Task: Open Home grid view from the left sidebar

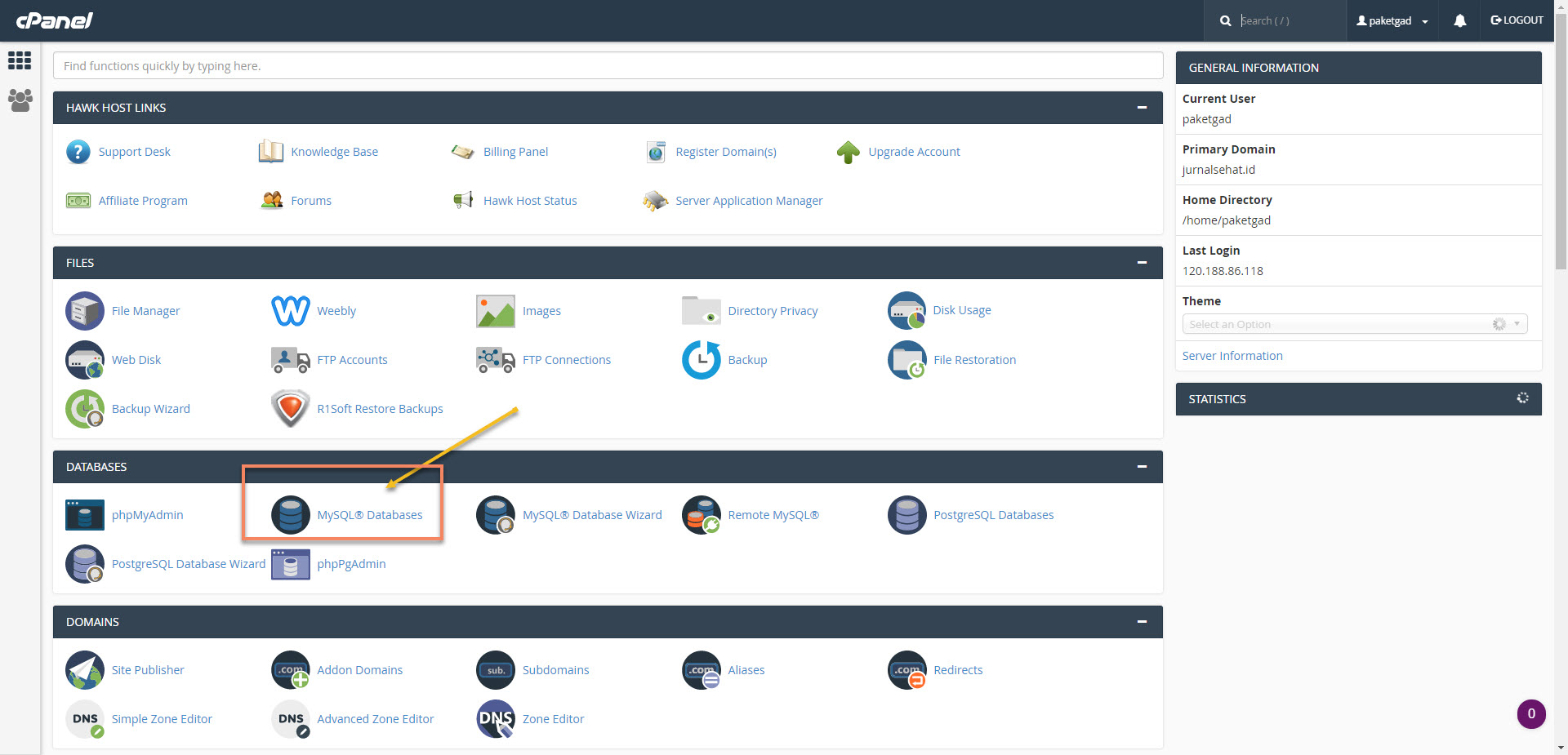Action: point(20,60)
